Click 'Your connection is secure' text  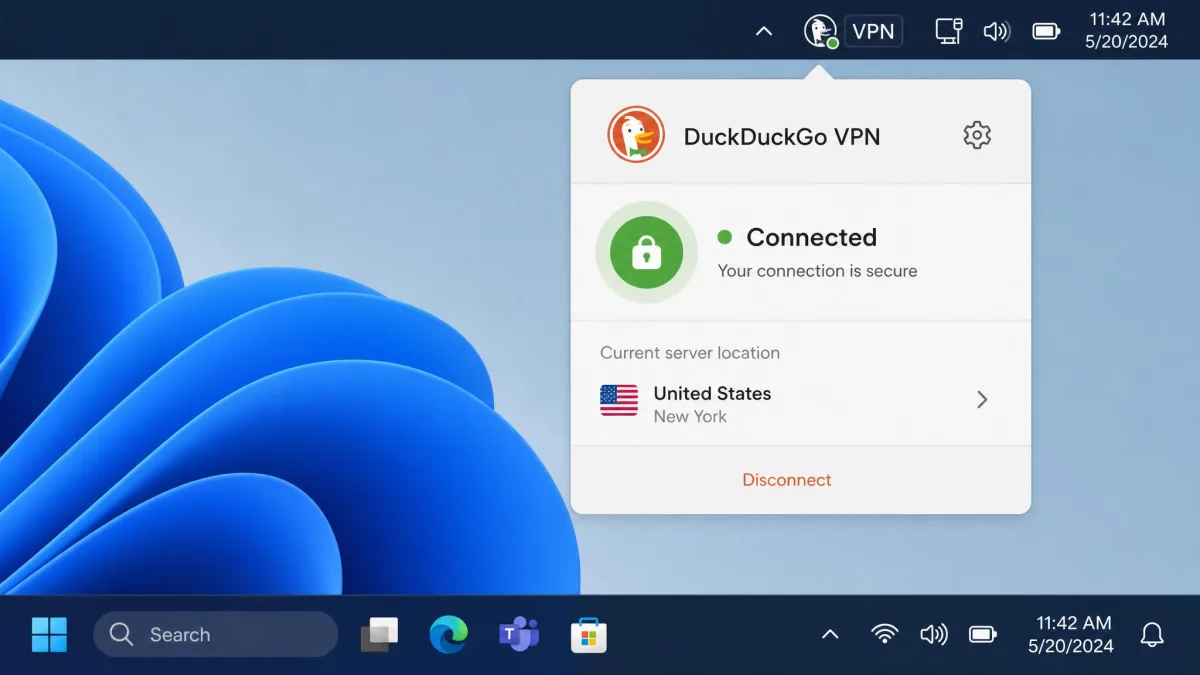point(817,271)
